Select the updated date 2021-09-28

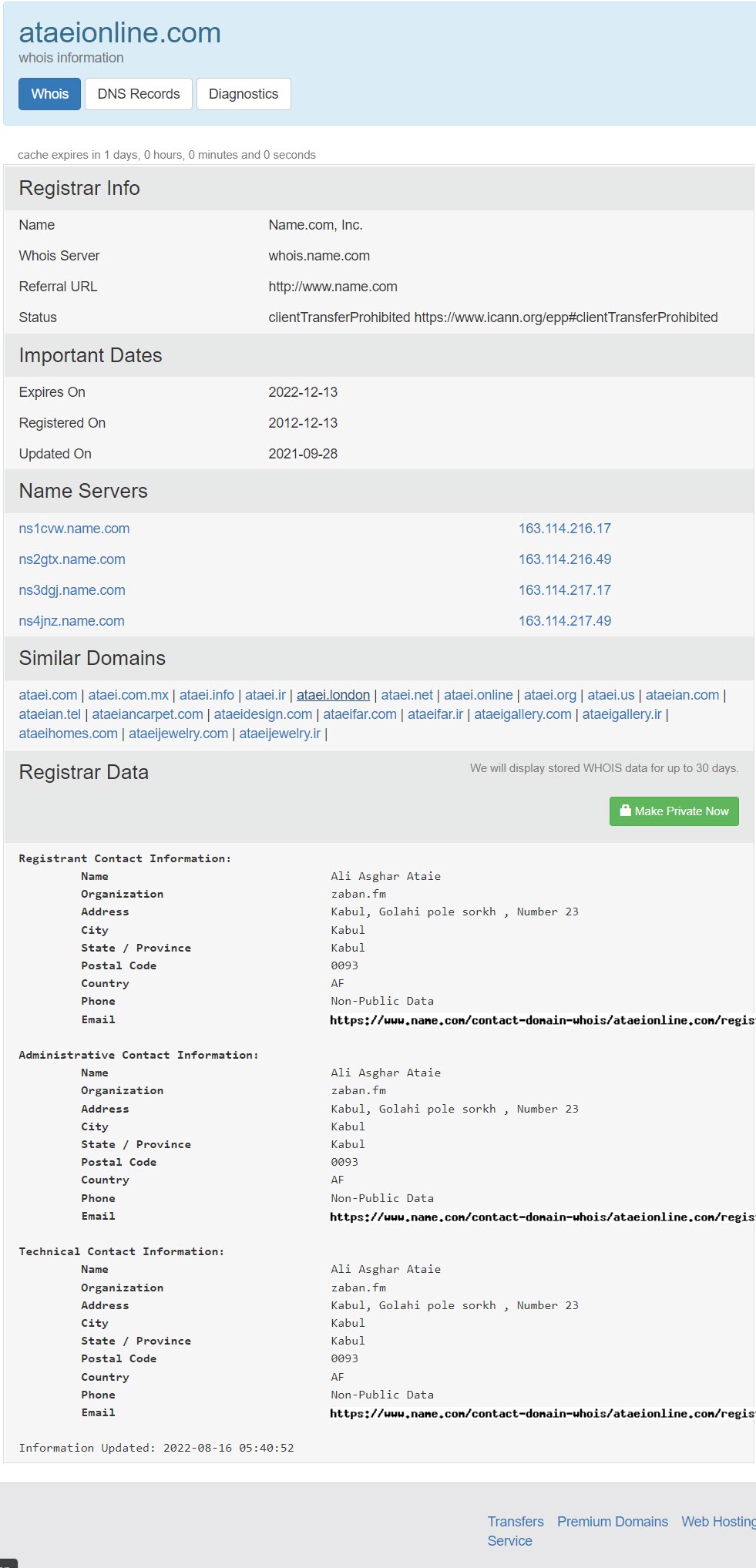[x=303, y=454]
